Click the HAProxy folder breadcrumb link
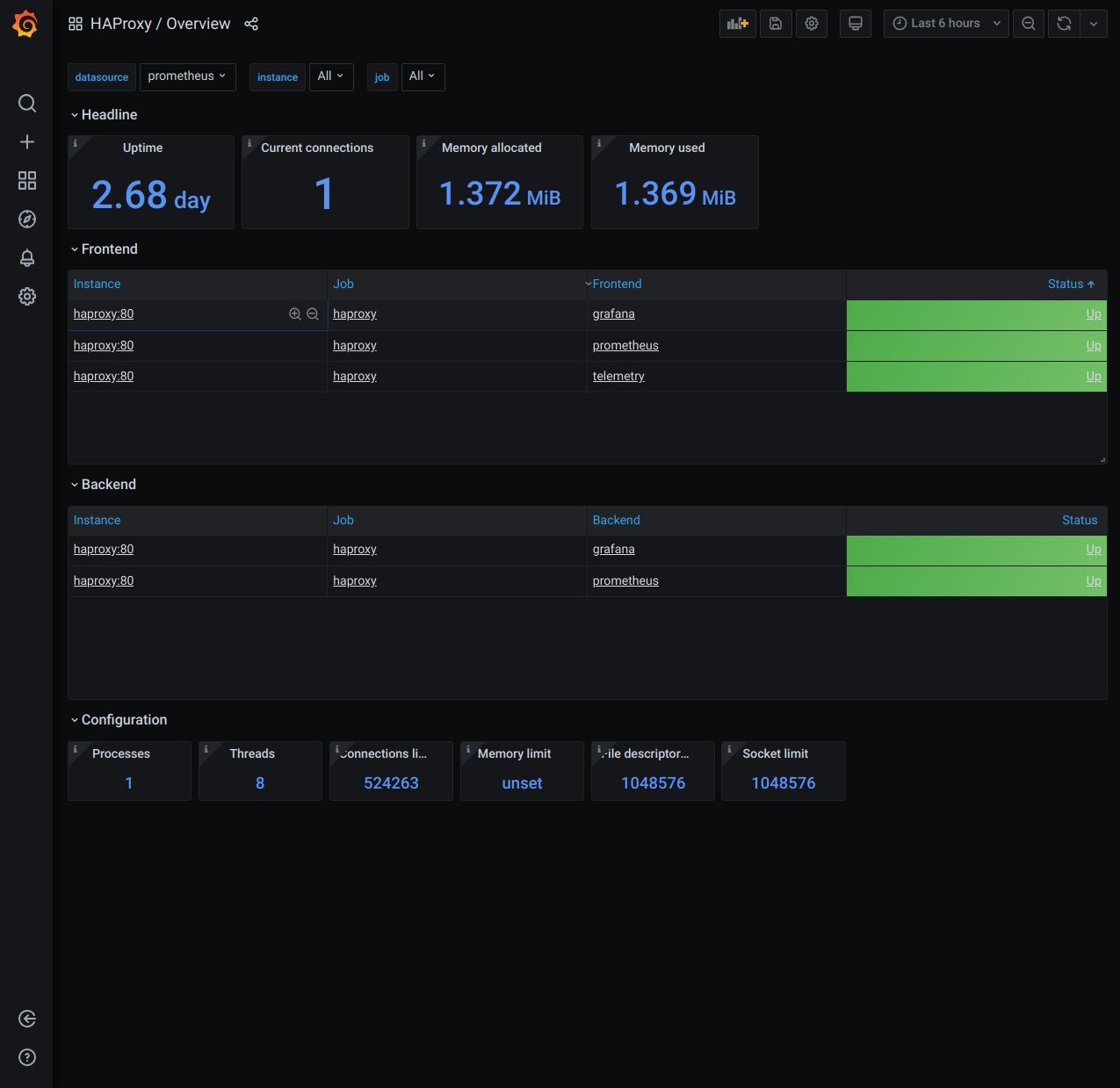Viewport: 1120px width, 1088px height. [x=121, y=24]
